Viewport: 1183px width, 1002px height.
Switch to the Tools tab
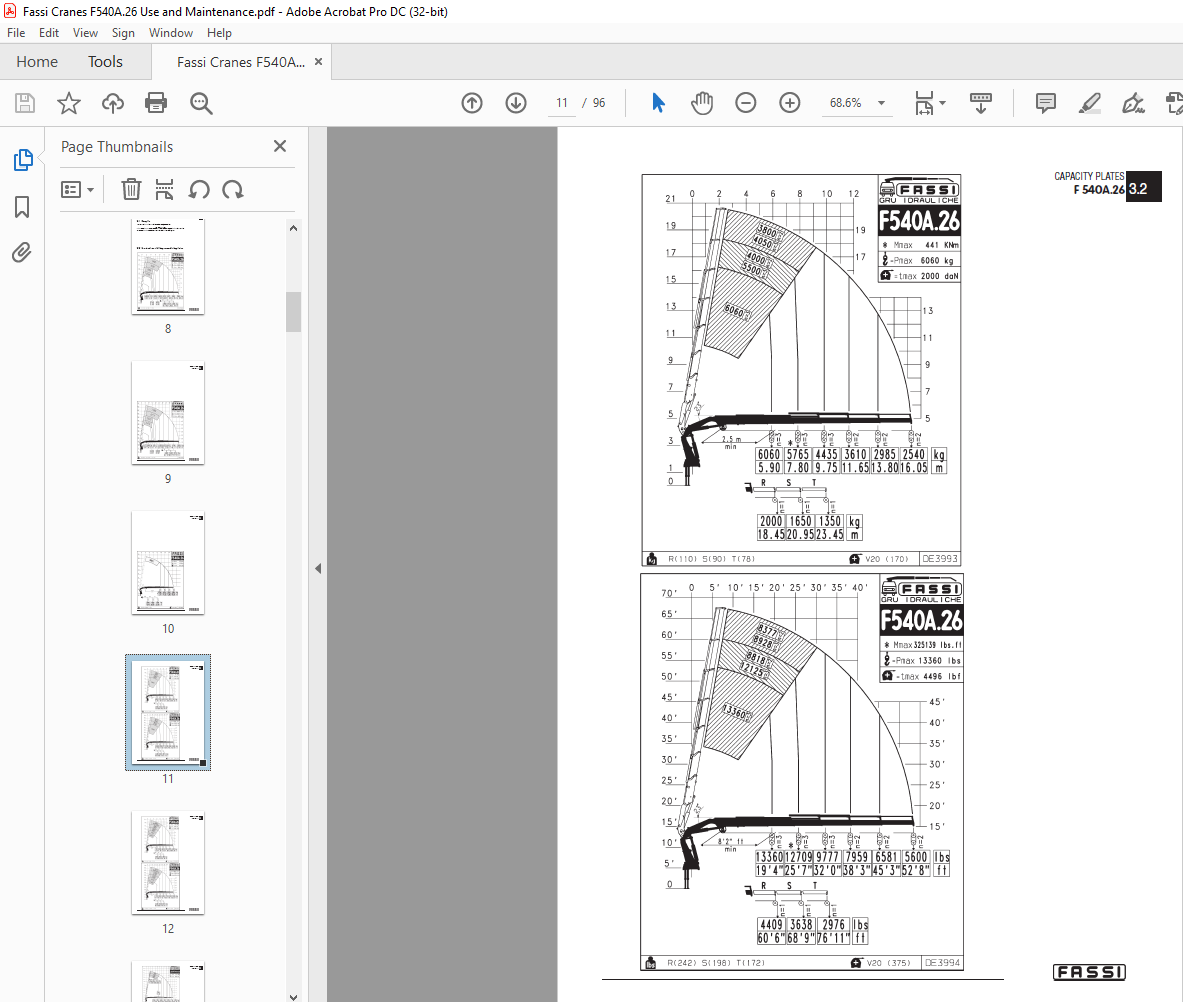tap(105, 62)
